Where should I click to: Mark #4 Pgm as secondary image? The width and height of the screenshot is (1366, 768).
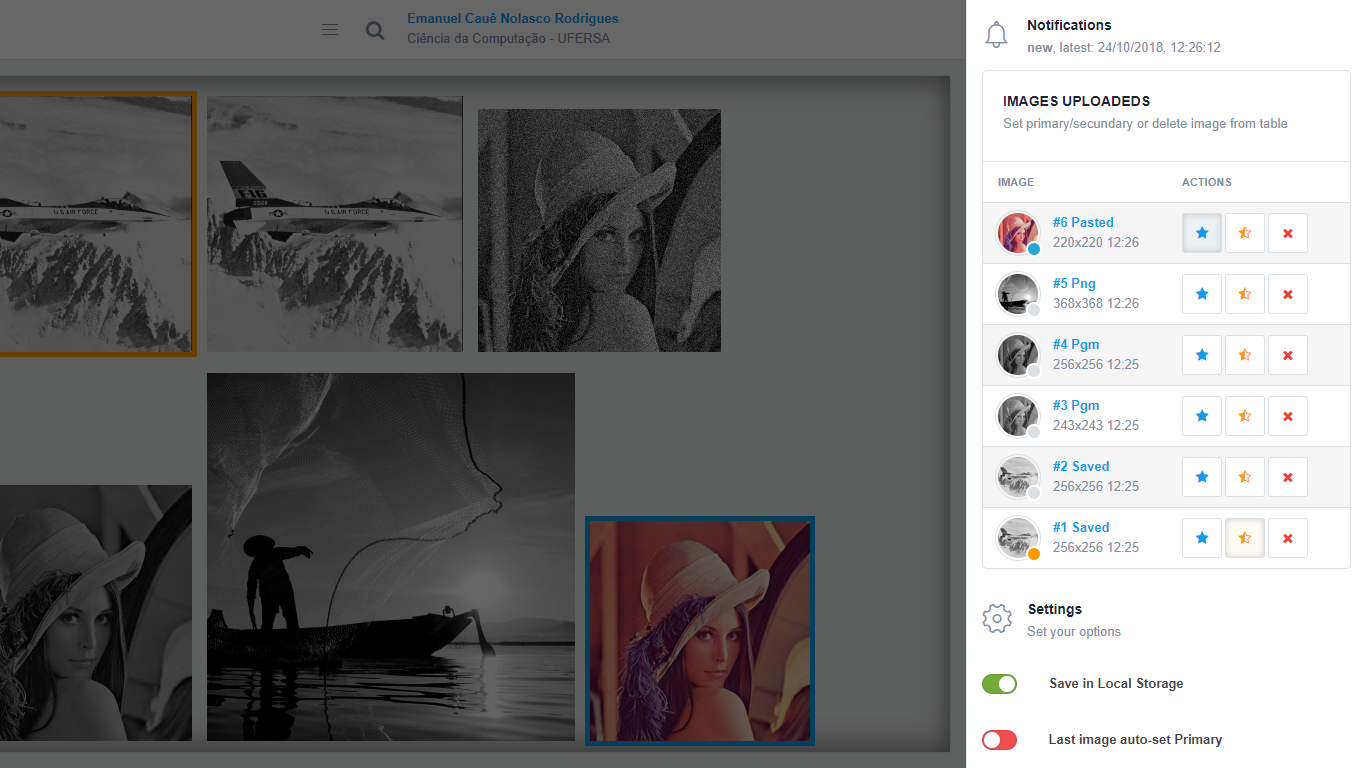pyautogui.click(x=1245, y=355)
